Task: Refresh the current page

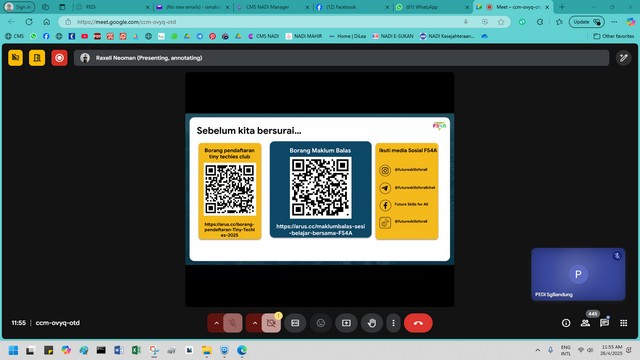Action: (29, 22)
